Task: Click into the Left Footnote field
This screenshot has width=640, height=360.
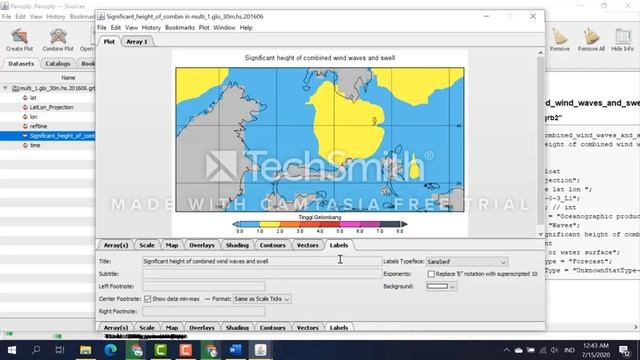Action: 204,287
